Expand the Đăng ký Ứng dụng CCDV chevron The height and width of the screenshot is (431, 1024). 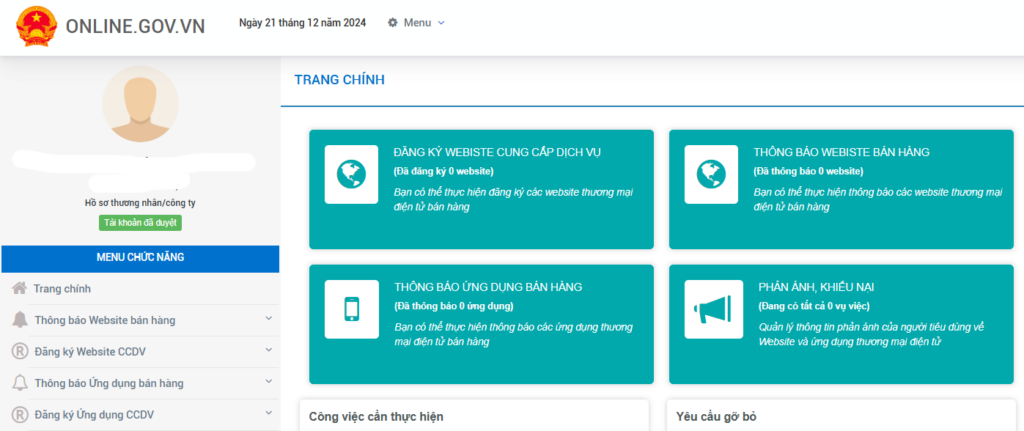click(268, 413)
